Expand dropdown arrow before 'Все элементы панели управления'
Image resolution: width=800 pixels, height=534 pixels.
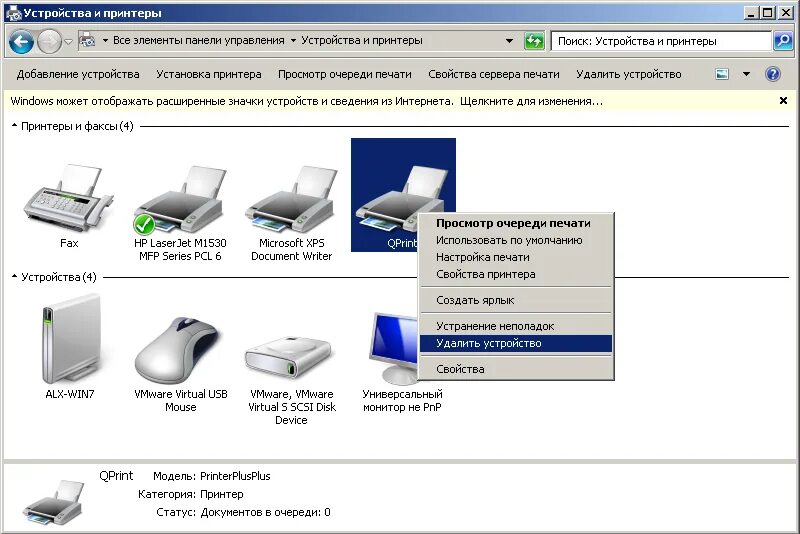pos(105,40)
